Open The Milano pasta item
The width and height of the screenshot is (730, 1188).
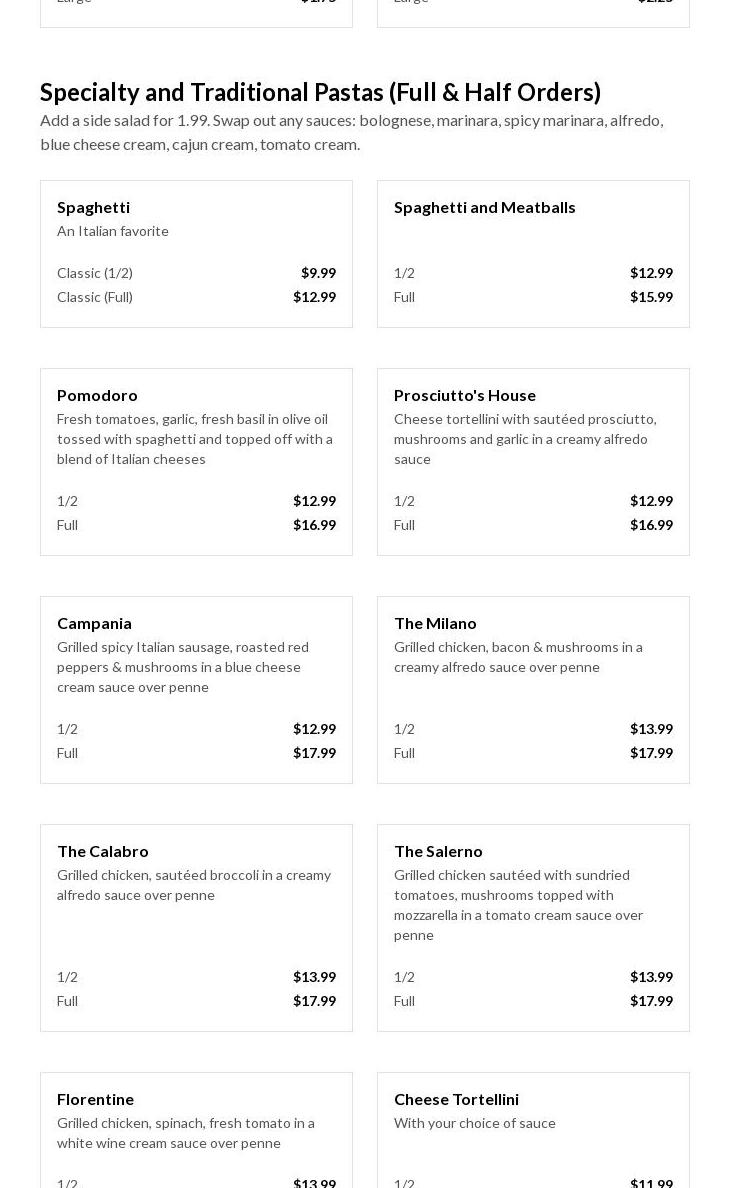(436, 623)
